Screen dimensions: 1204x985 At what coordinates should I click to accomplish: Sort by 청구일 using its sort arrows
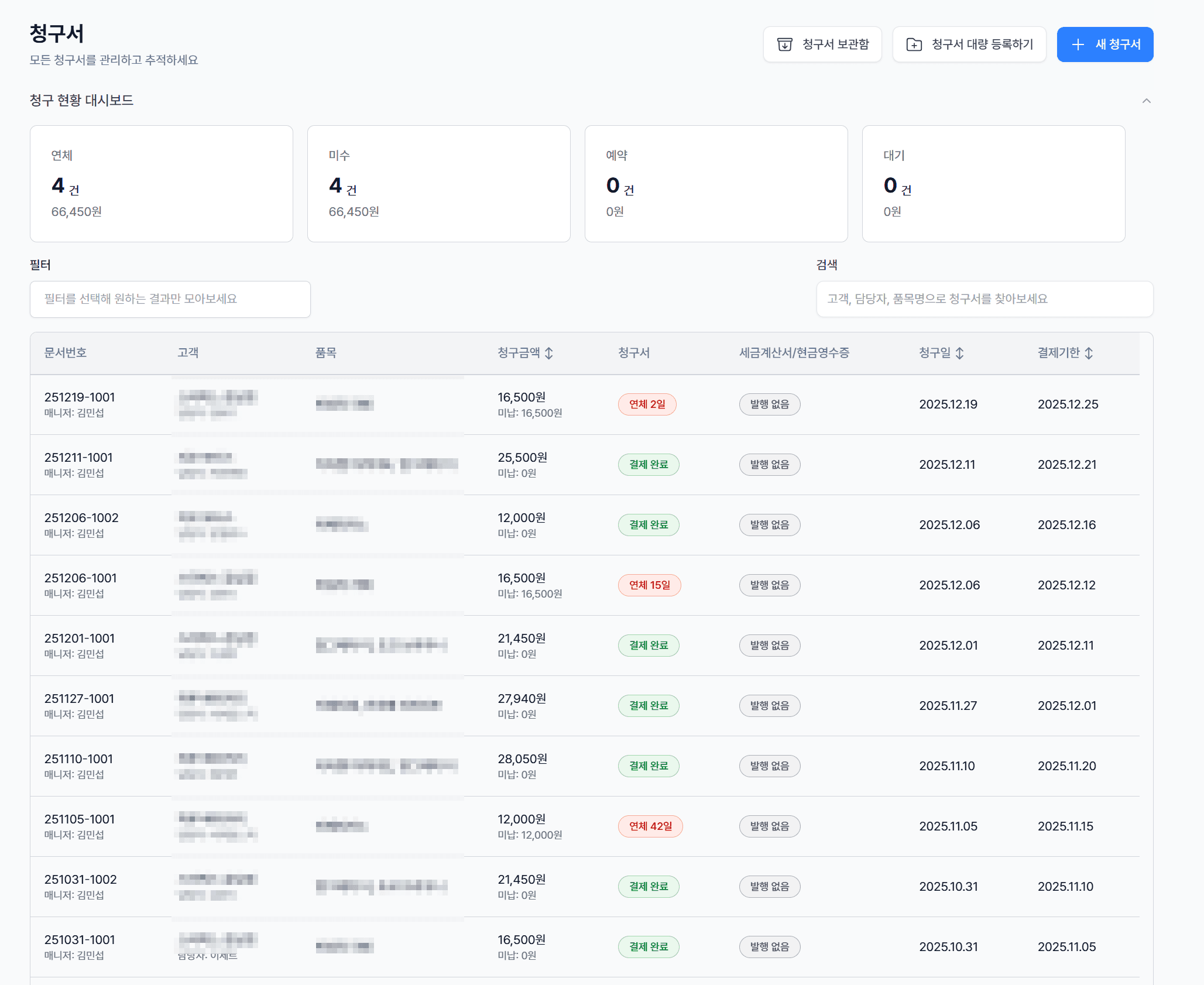[959, 353]
